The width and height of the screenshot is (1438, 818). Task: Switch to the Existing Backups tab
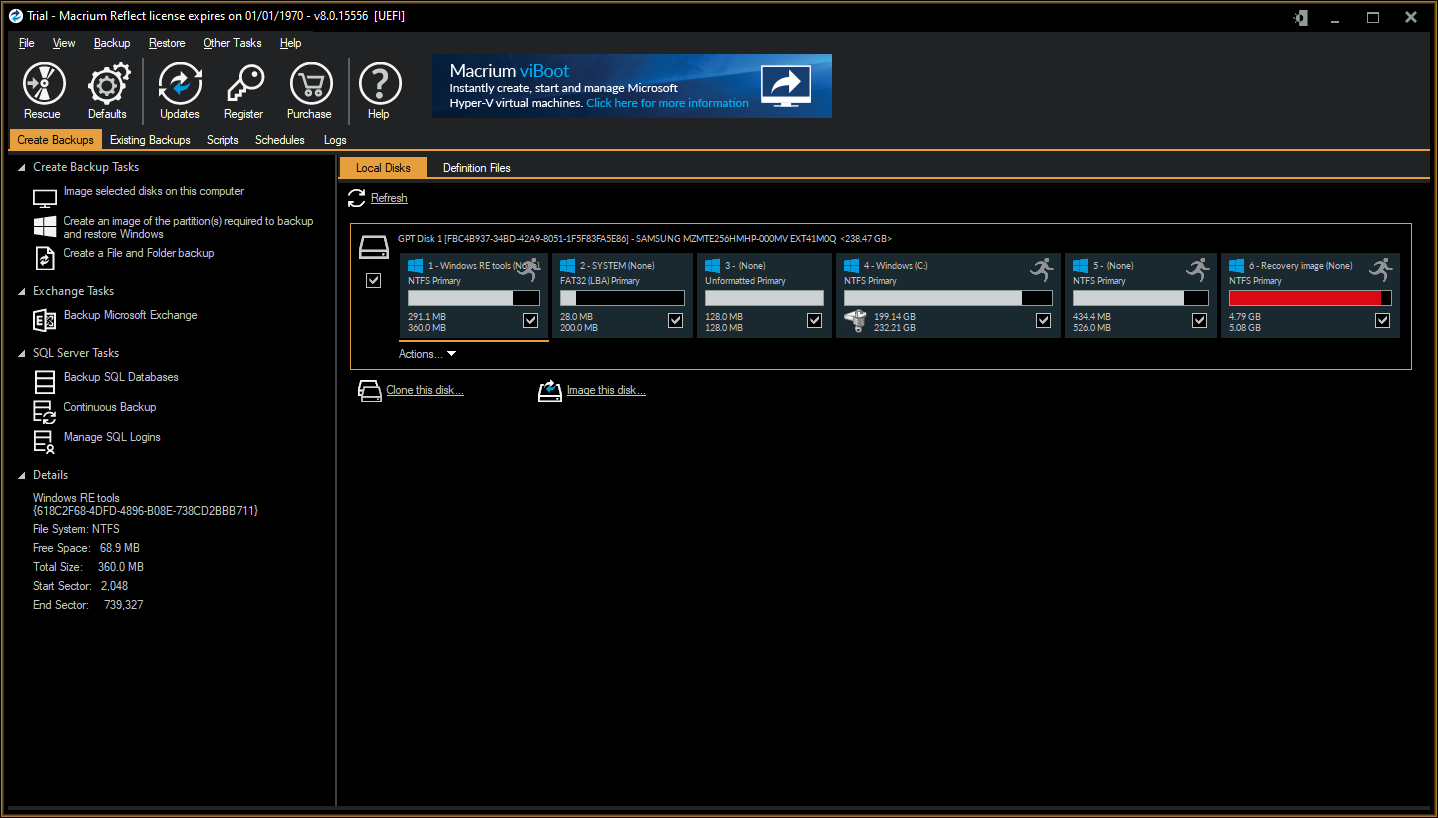(x=150, y=139)
